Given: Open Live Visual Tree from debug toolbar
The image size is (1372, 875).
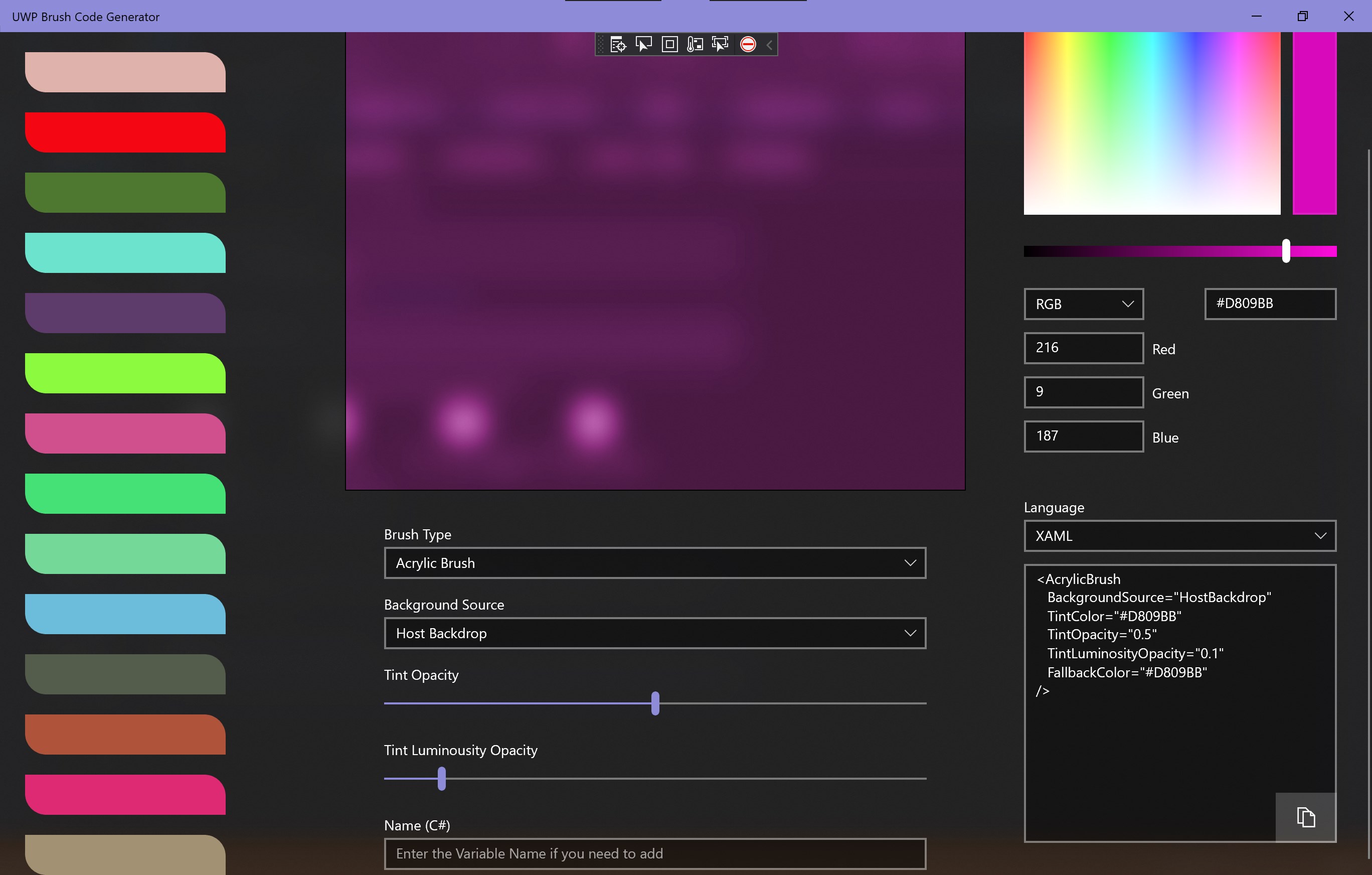Looking at the screenshot, I should [618, 45].
